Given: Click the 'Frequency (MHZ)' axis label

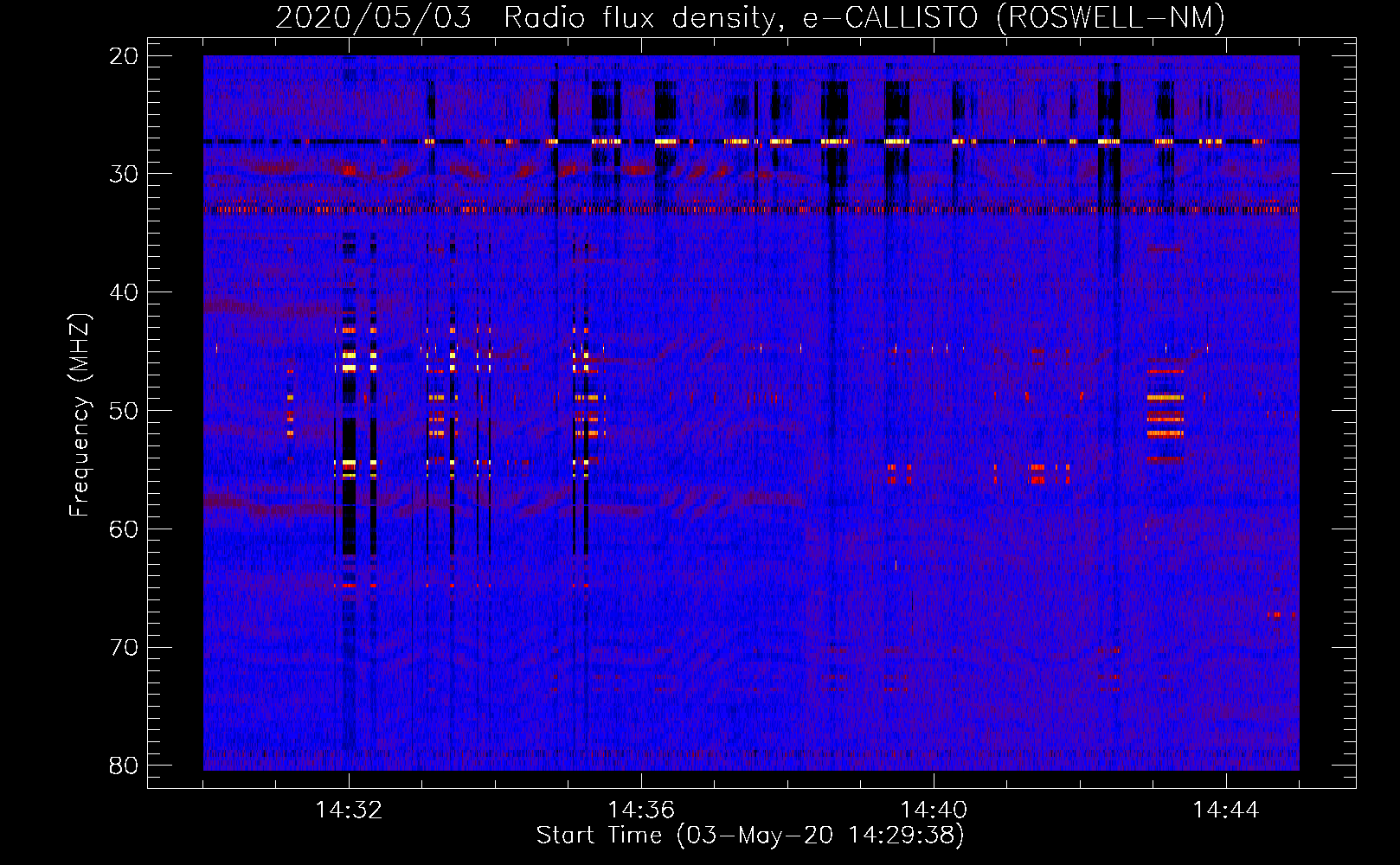Looking at the screenshot, I should coord(80,415).
